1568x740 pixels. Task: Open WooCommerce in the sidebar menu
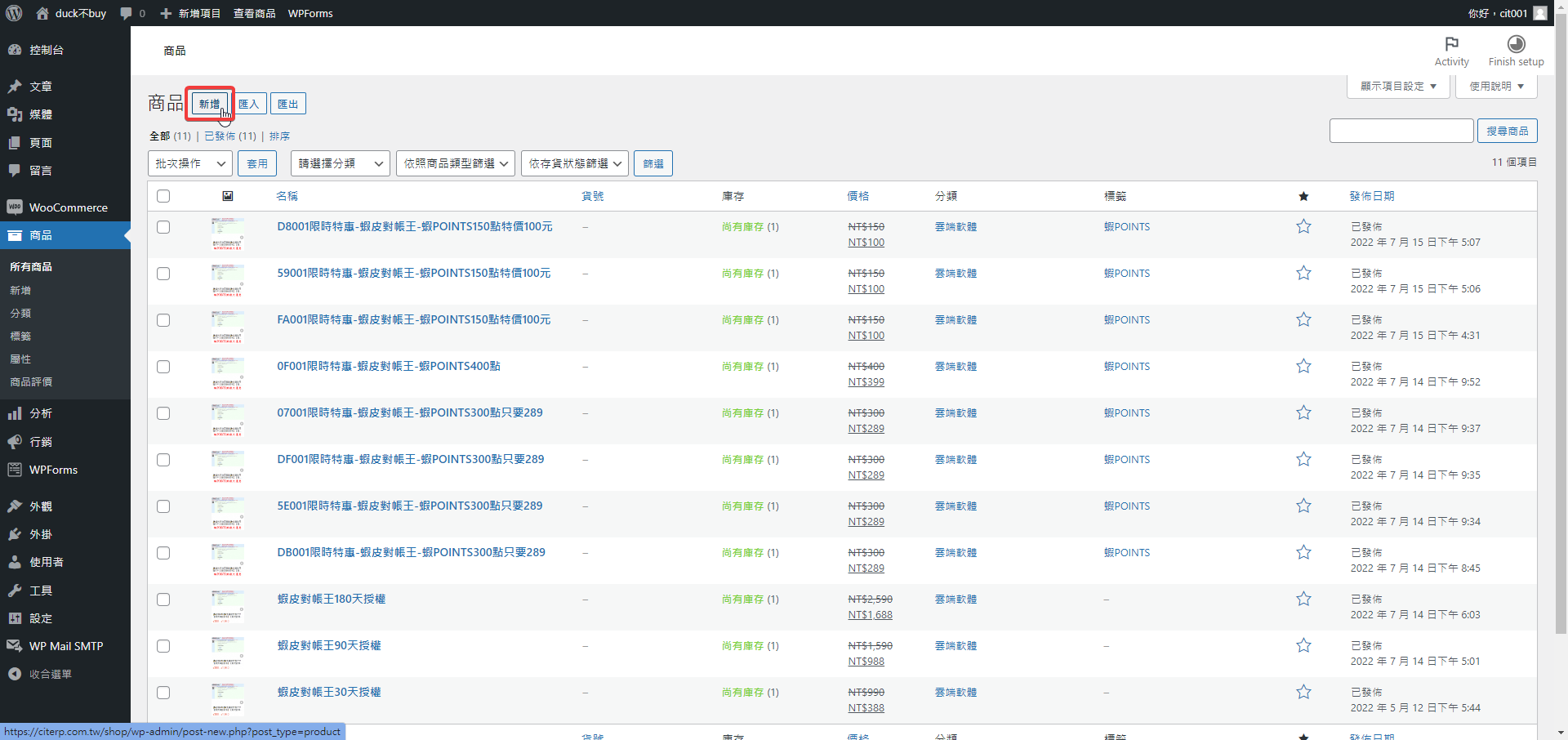[x=68, y=207]
